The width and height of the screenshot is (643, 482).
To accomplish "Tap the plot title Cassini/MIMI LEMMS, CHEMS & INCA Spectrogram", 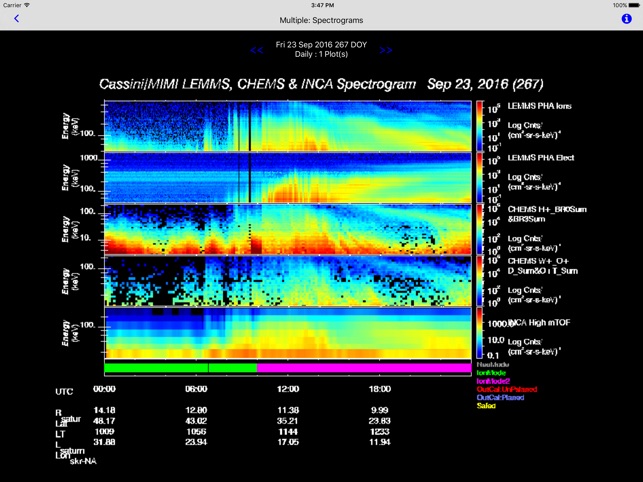I will click(258, 84).
